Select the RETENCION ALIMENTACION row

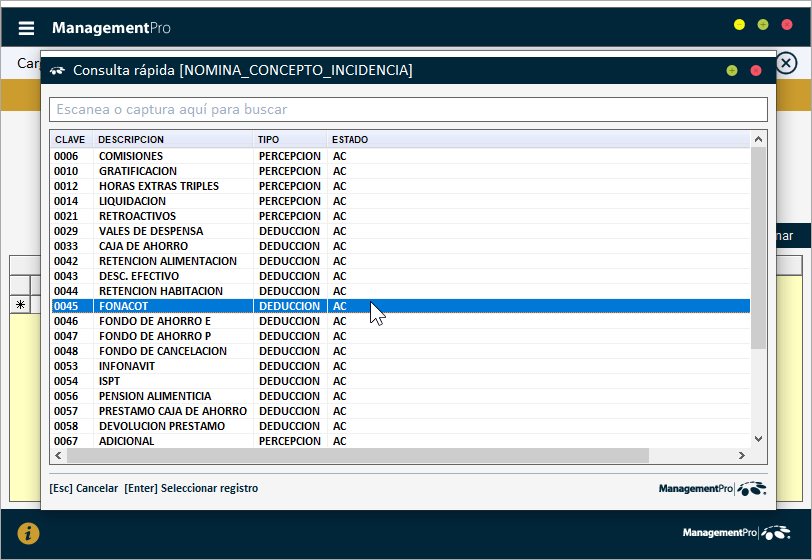(x=400, y=261)
